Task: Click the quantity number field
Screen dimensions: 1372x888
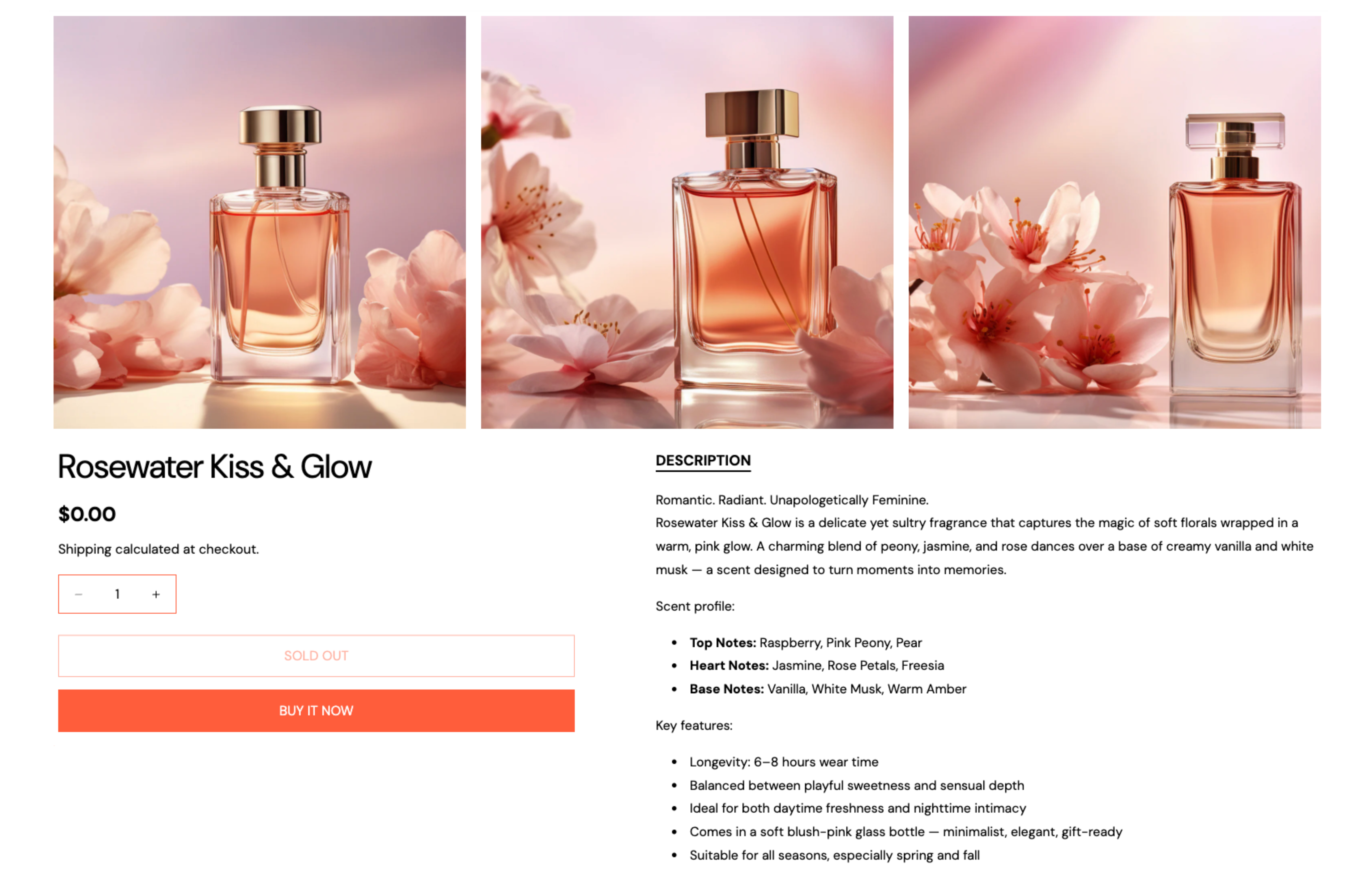Action: click(x=117, y=594)
